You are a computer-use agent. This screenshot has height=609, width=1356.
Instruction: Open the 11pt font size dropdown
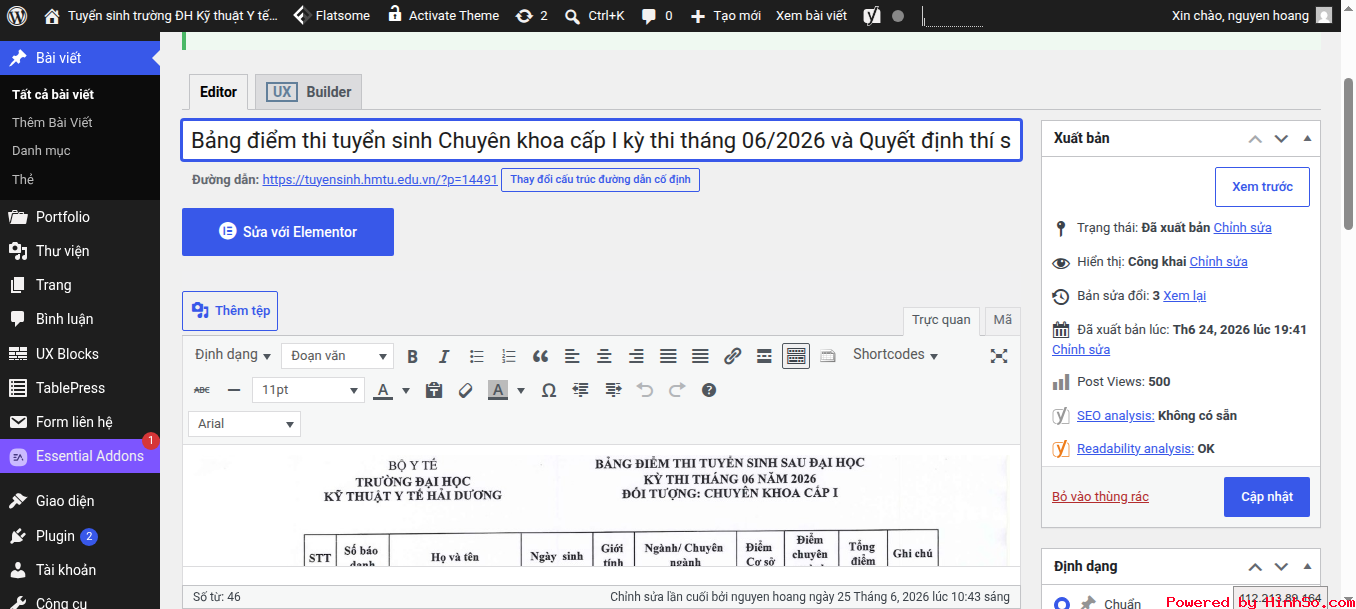[308, 390]
